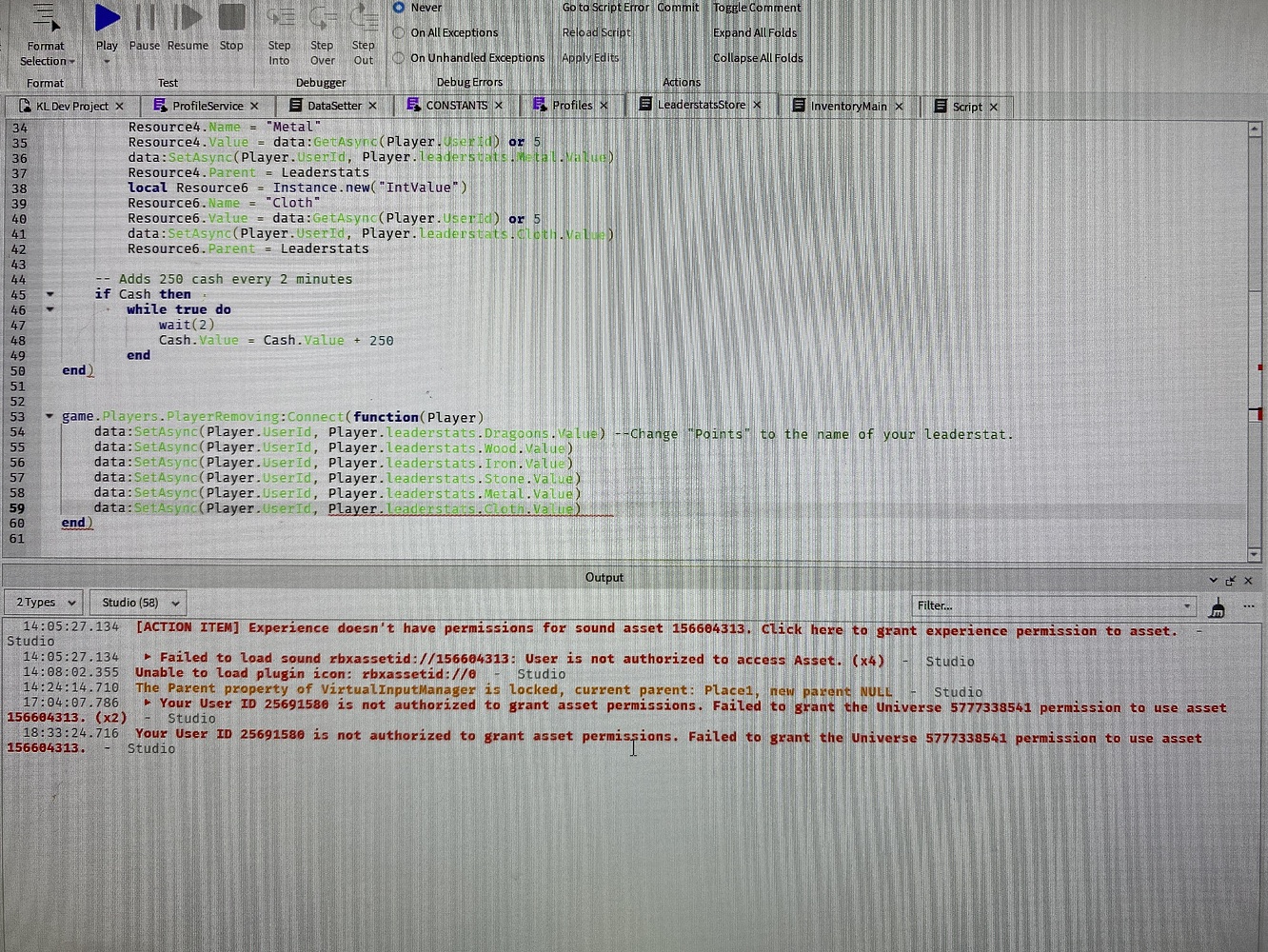Close the Profiles tab
Screen dimensions: 1268x952
[604, 106]
